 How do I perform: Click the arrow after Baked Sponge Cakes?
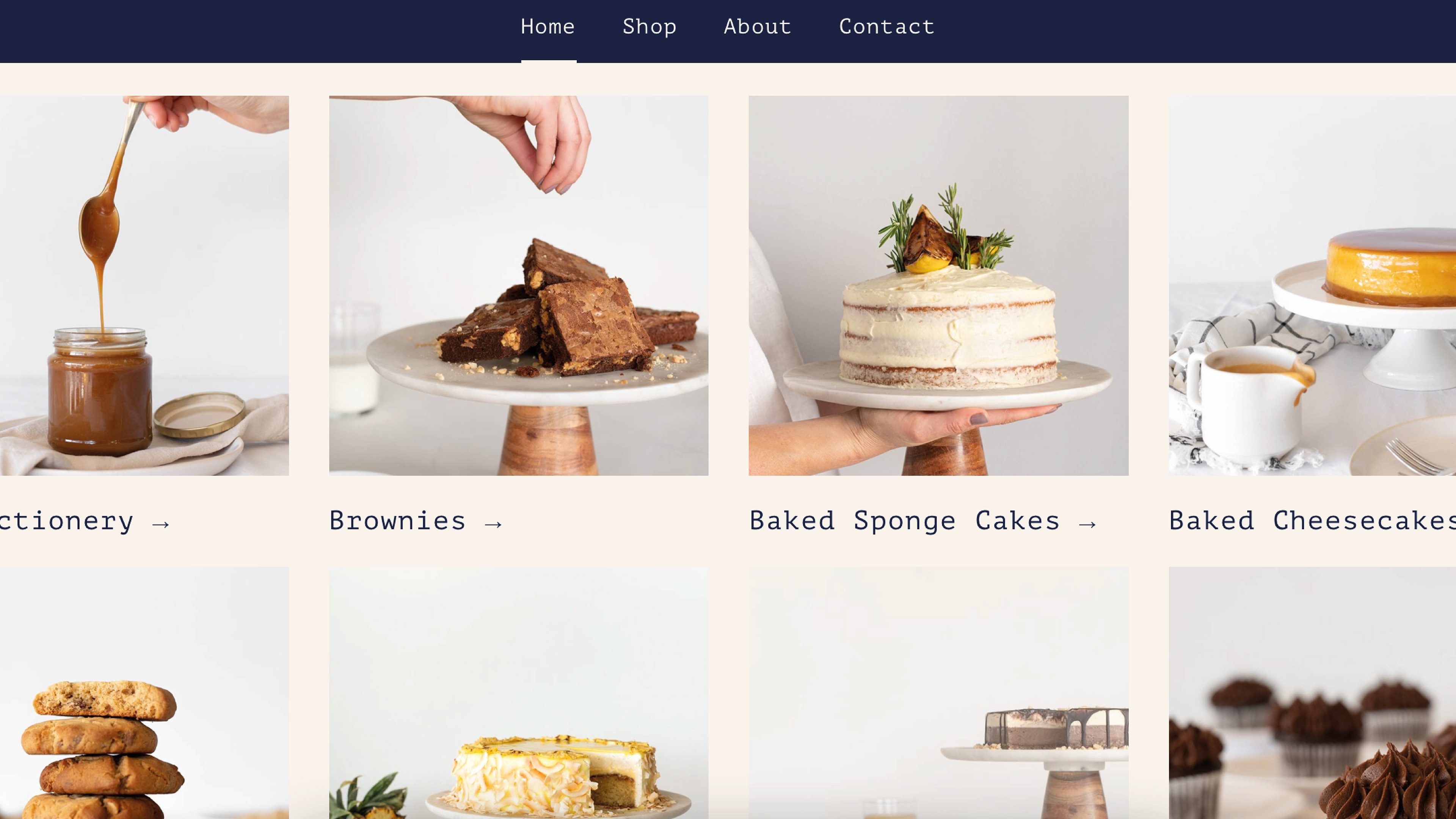pyautogui.click(x=1087, y=524)
